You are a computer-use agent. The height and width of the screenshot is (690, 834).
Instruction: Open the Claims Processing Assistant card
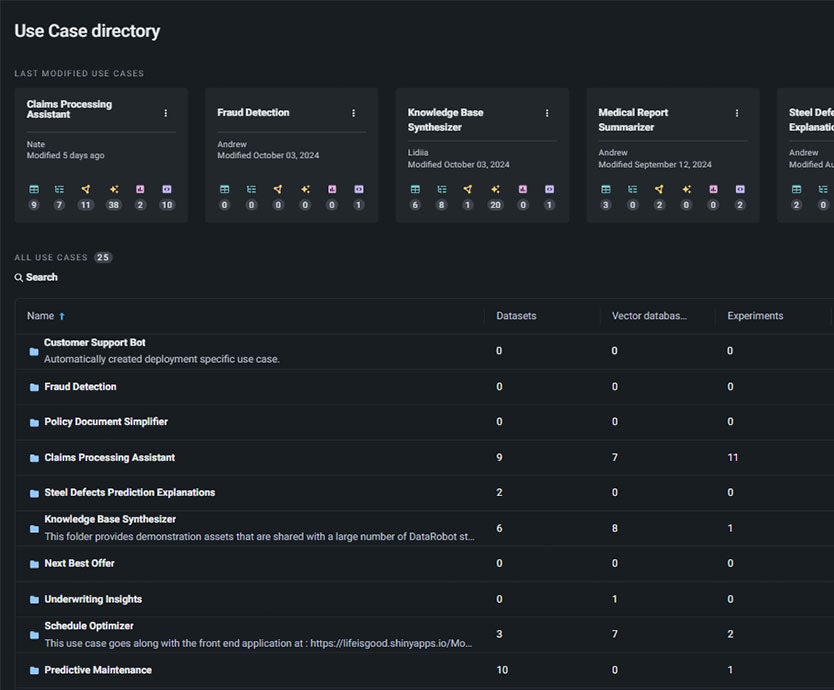tap(101, 155)
